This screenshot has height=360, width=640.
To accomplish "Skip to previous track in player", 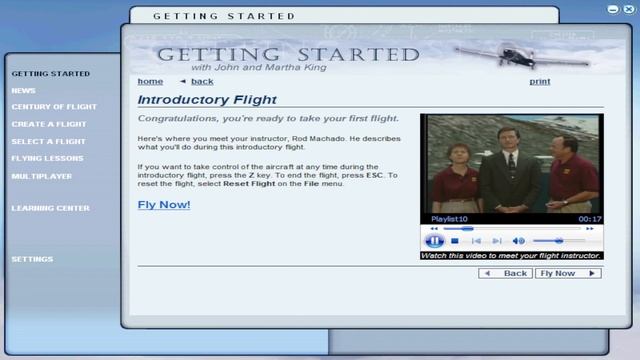I will tap(476, 241).
